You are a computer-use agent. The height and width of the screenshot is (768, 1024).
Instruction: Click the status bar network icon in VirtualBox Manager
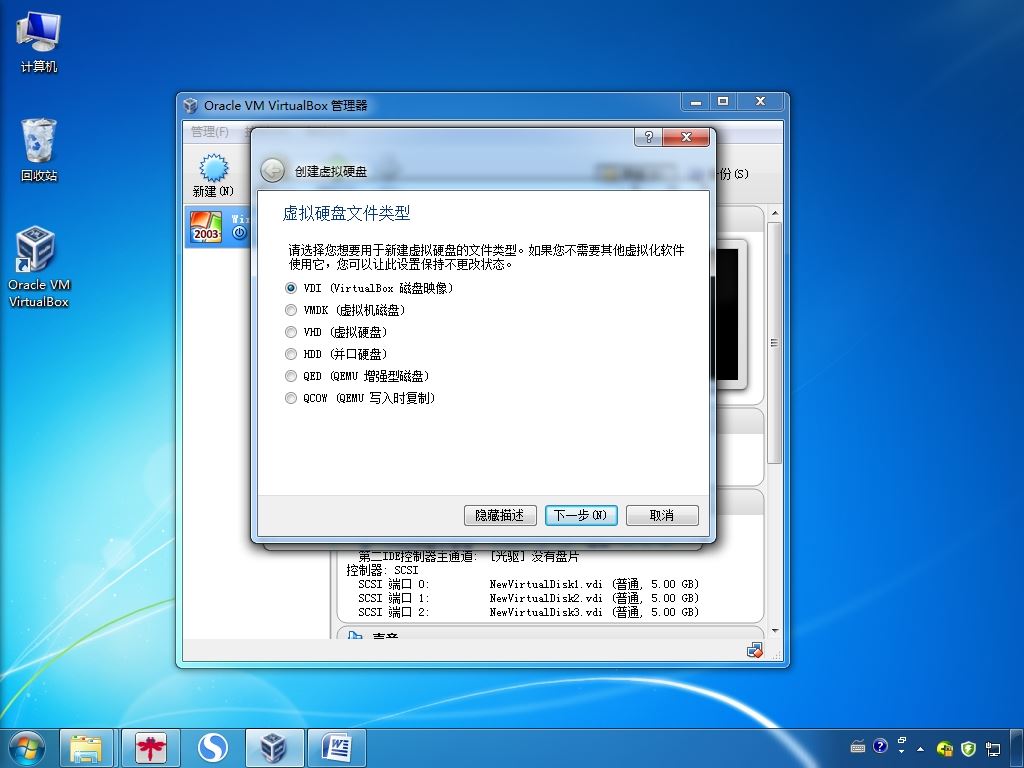[x=755, y=650]
